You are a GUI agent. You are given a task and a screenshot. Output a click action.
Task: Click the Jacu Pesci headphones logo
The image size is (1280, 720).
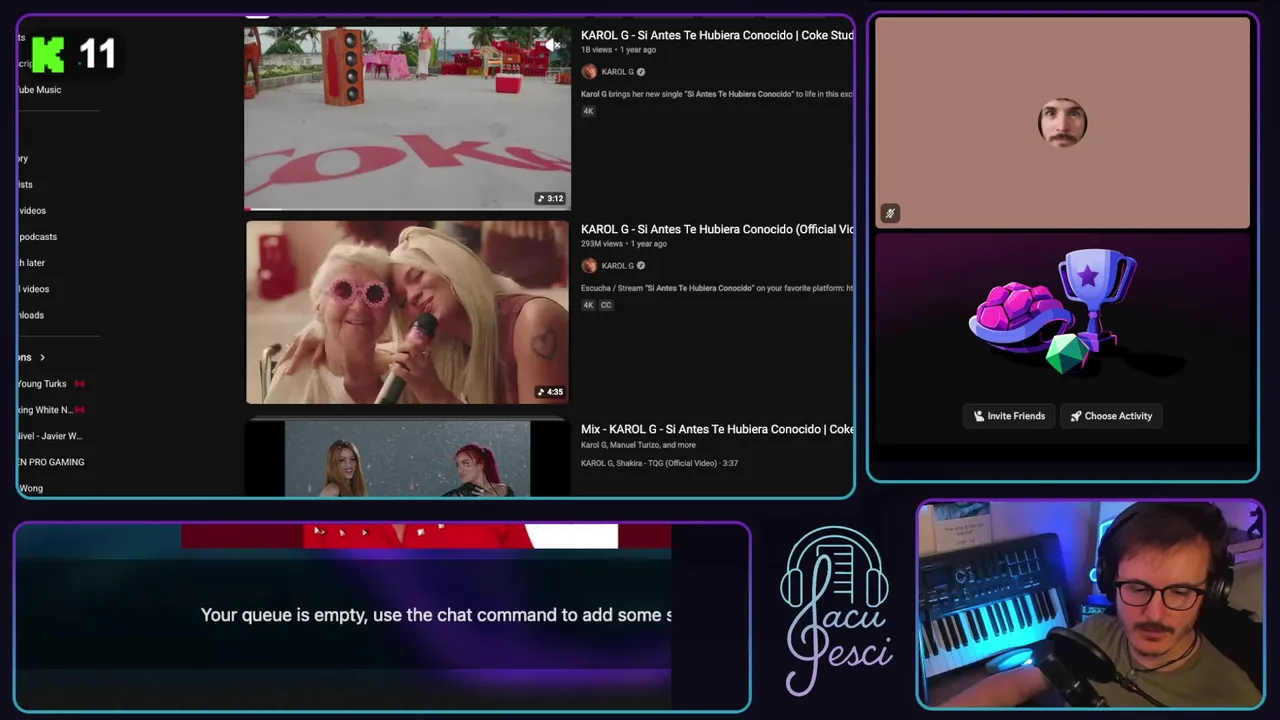(x=836, y=611)
